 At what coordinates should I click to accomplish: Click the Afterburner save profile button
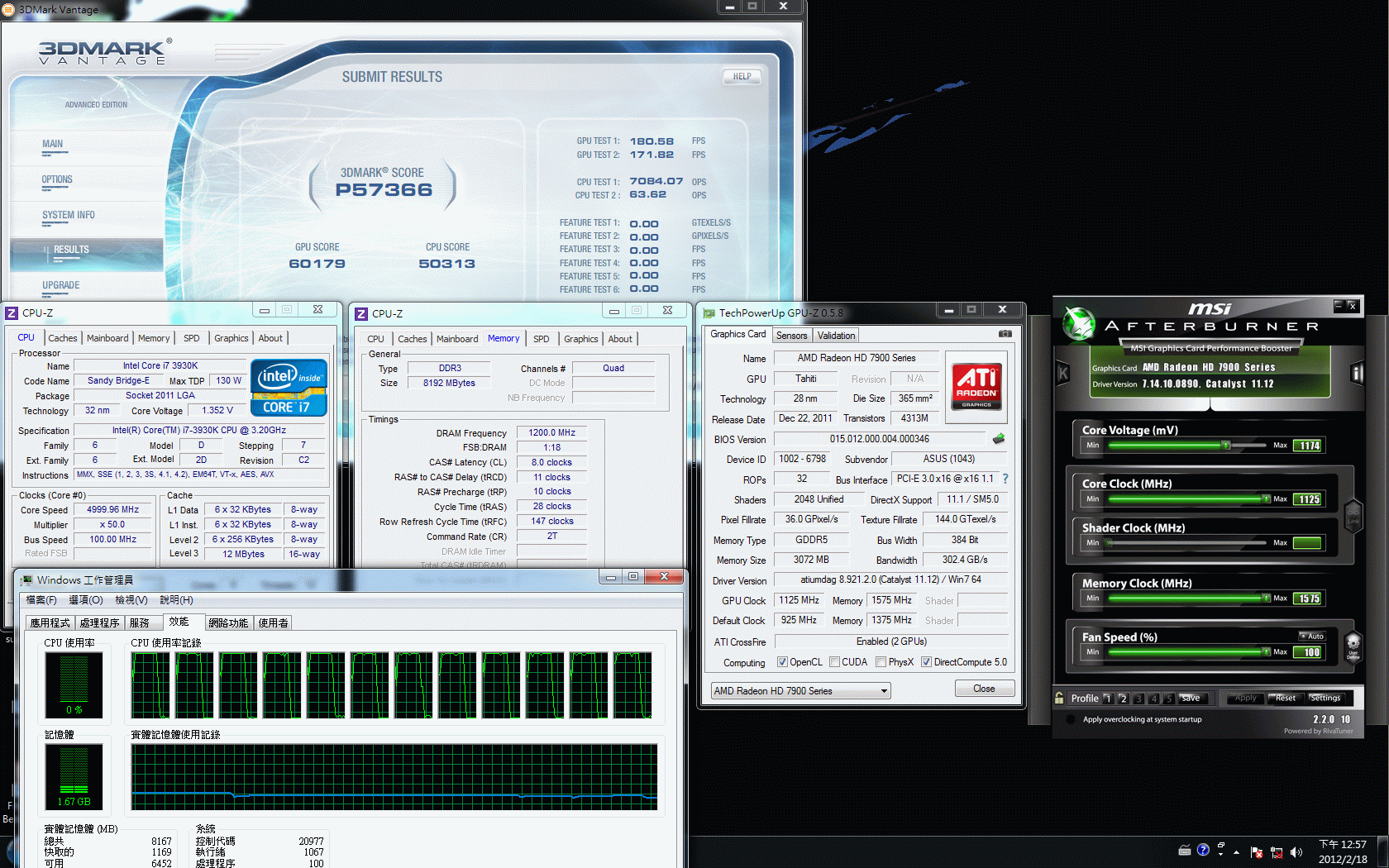pos(1192,699)
